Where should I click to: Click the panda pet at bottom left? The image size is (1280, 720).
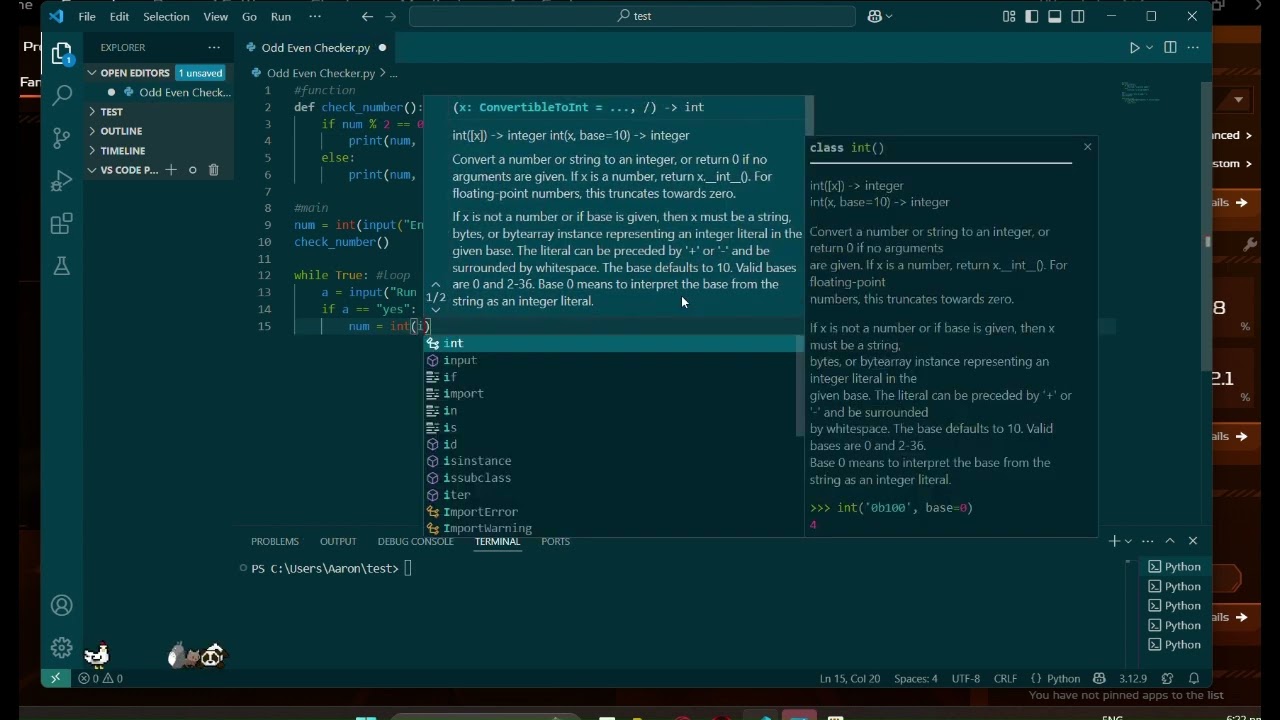pos(213,656)
